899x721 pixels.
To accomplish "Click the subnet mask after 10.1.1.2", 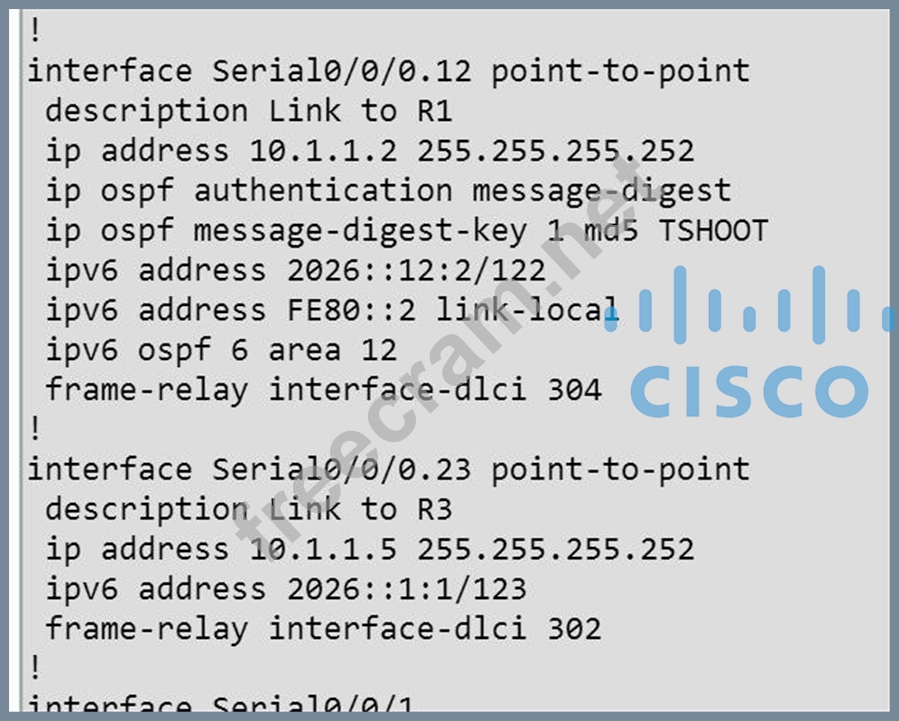I will (x=555, y=151).
